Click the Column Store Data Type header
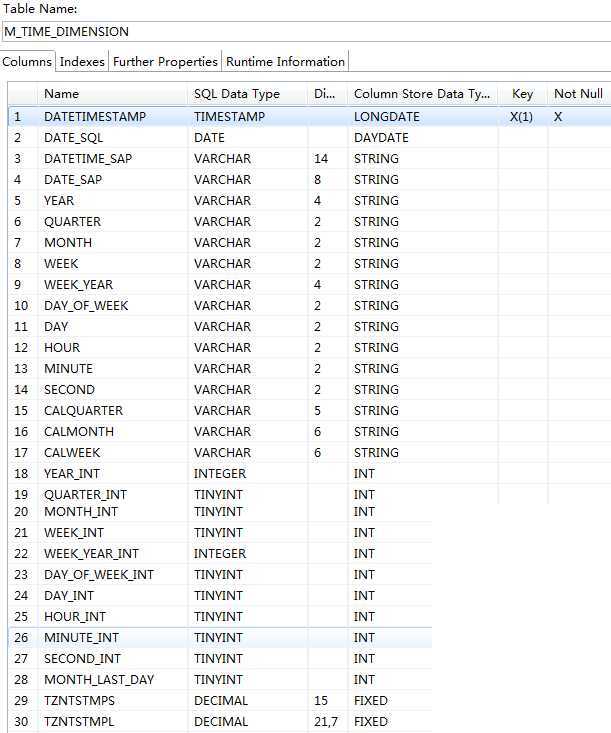The height and width of the screenshot is (733, 611). click(422, 94)
